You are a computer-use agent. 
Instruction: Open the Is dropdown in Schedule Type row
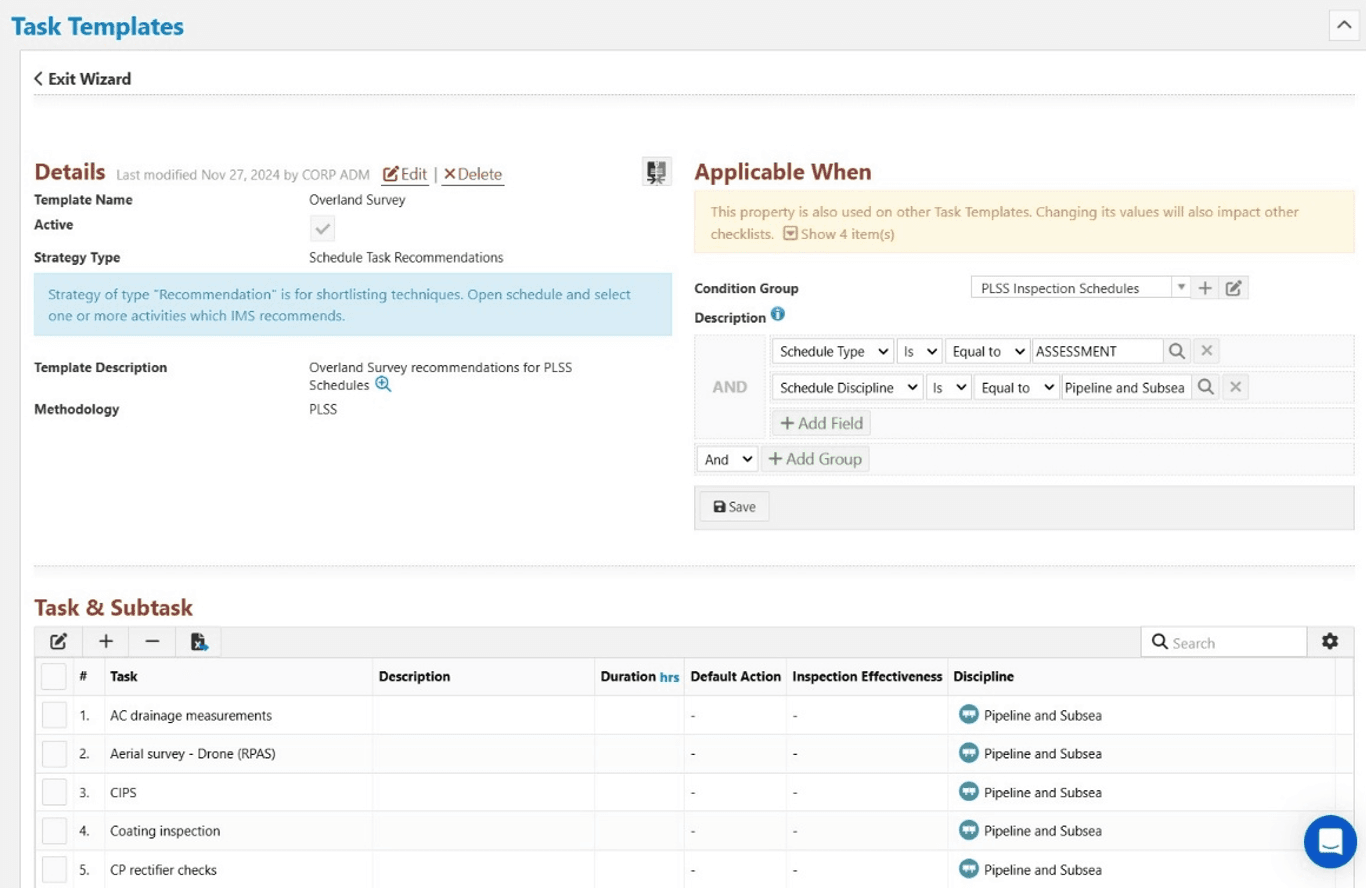click(x=919, y=352)
